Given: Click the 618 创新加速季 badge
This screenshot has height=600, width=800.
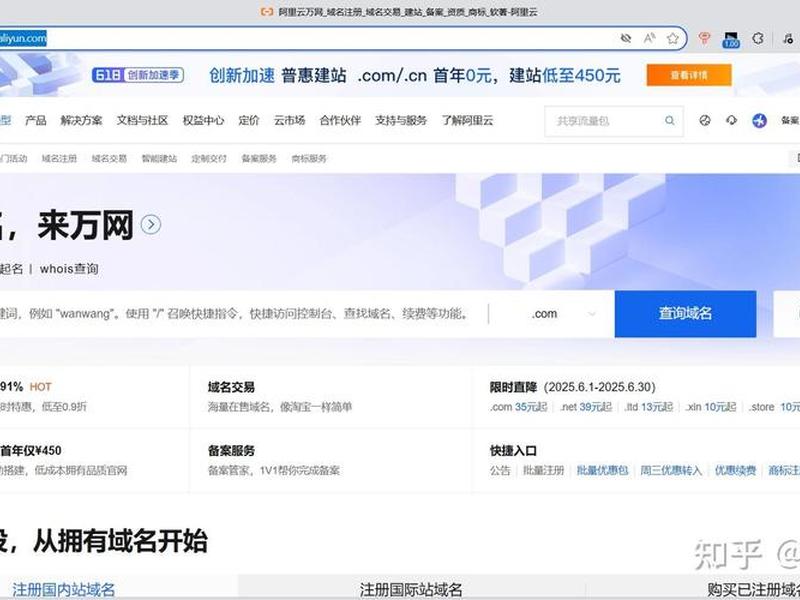Looking at the screenshot, I should [138, 75].
